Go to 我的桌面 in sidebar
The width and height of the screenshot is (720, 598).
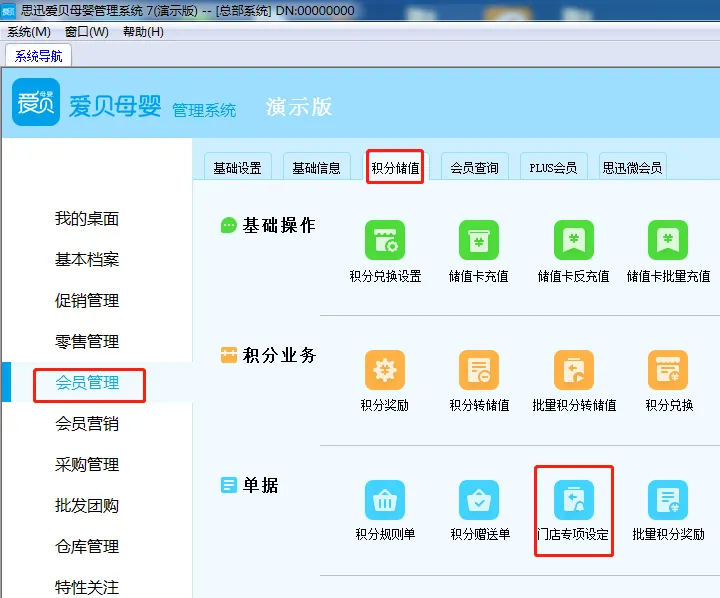(87, 219)
